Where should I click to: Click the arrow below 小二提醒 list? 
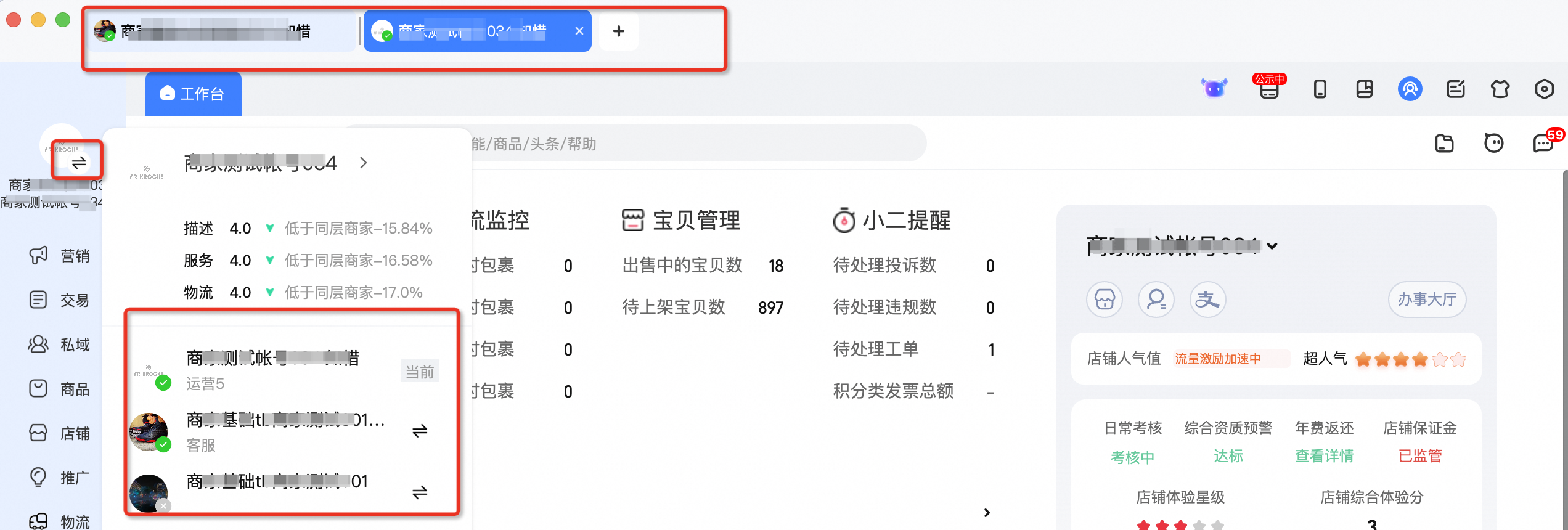[x=987, y=513]
